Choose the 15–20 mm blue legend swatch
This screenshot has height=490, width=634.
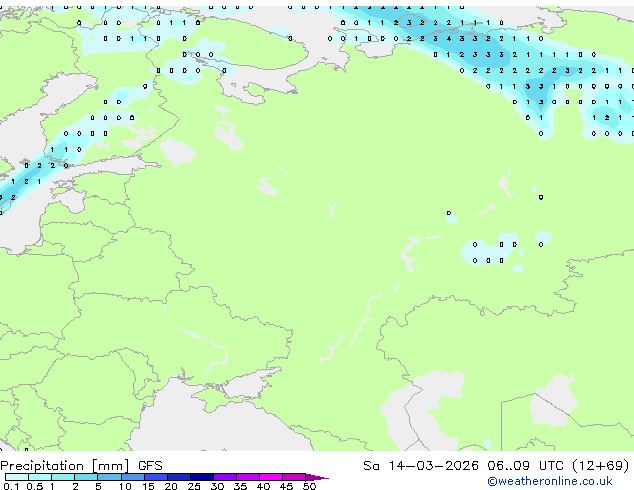tap(155, 477)
